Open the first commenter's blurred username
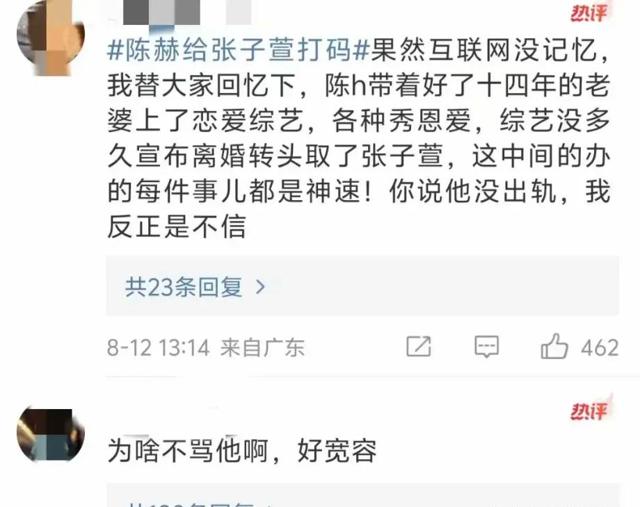640x507 pixels. [x=187, y=13]
